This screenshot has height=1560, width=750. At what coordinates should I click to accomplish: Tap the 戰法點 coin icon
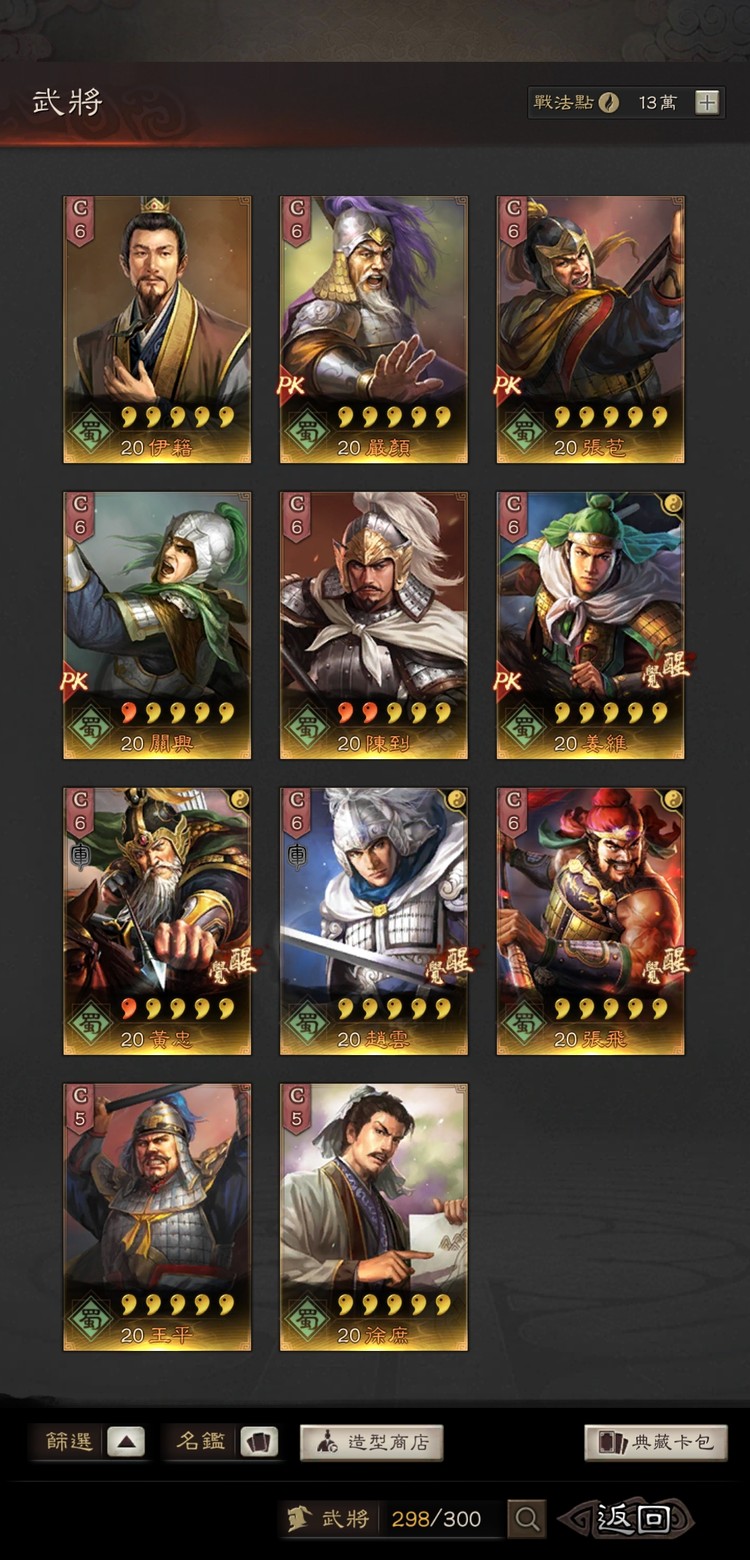(x=609, y=102)
